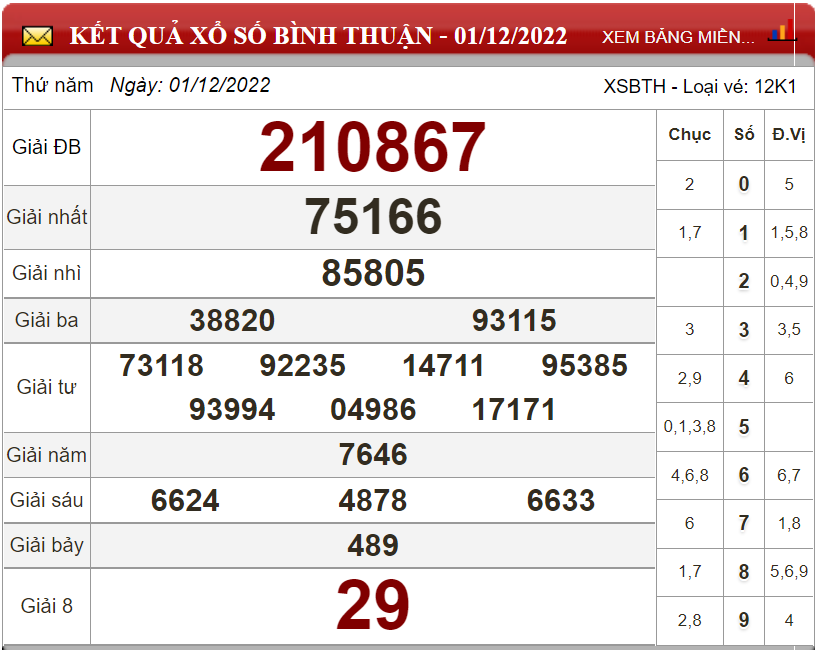Click Đ.Vị cell showing 3,5

pyautogui.click(x=789, y=330)
